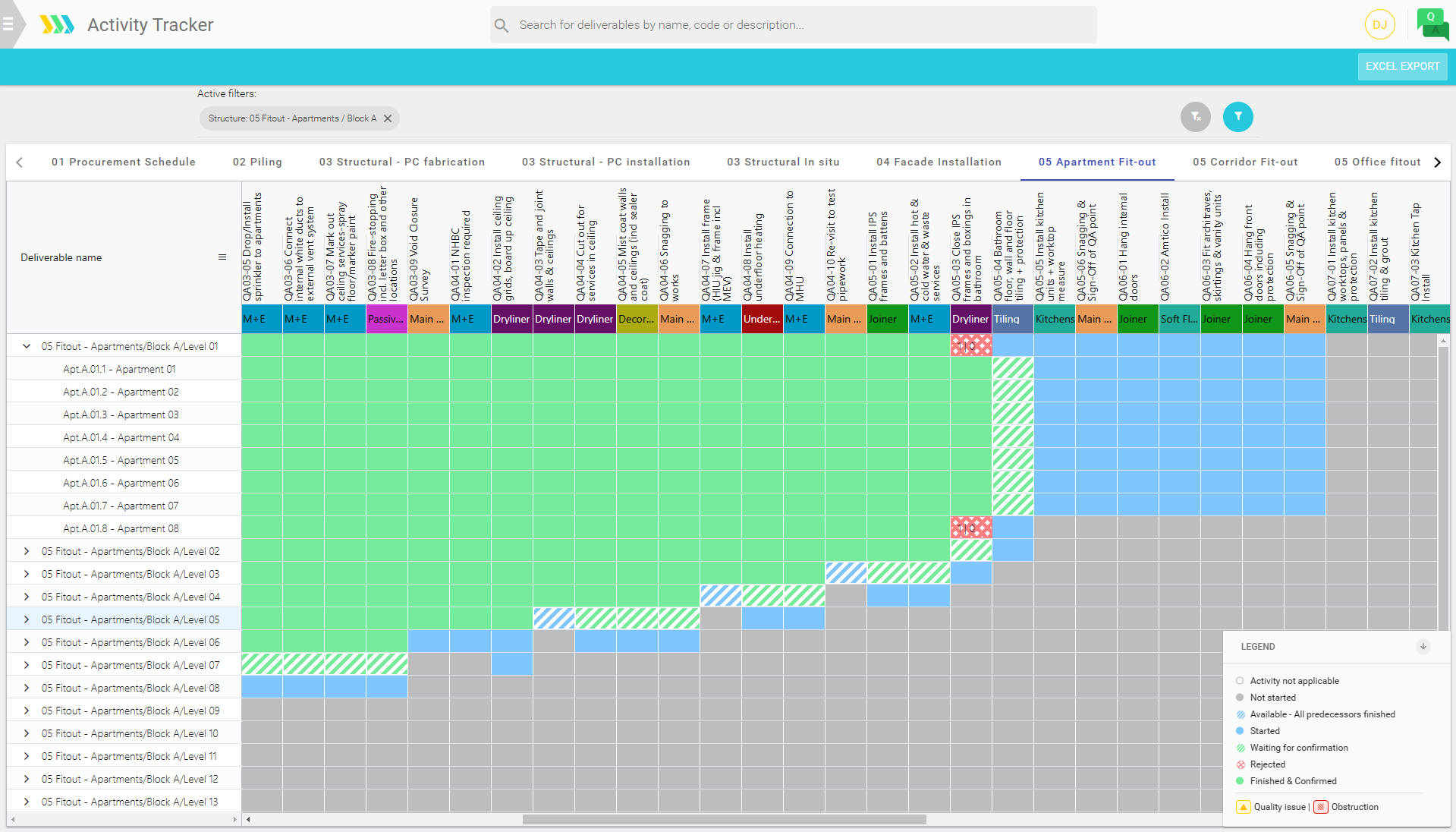Expand the Block A/Level 02 row
The image size is (1456, 832).
click(27, 551)
